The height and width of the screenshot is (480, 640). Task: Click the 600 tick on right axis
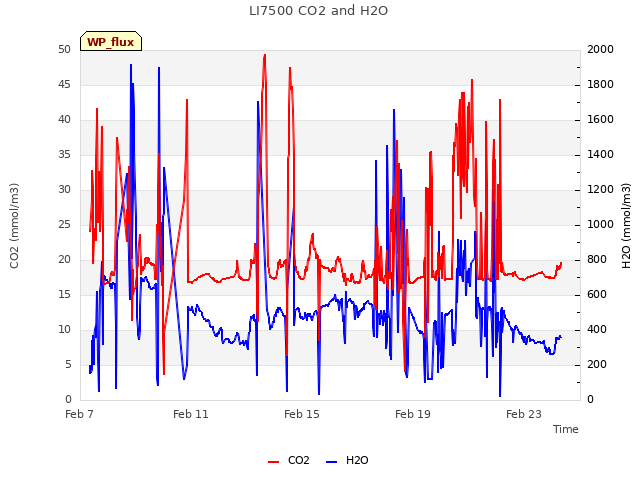pyautogui.click(x=597, y=294)
